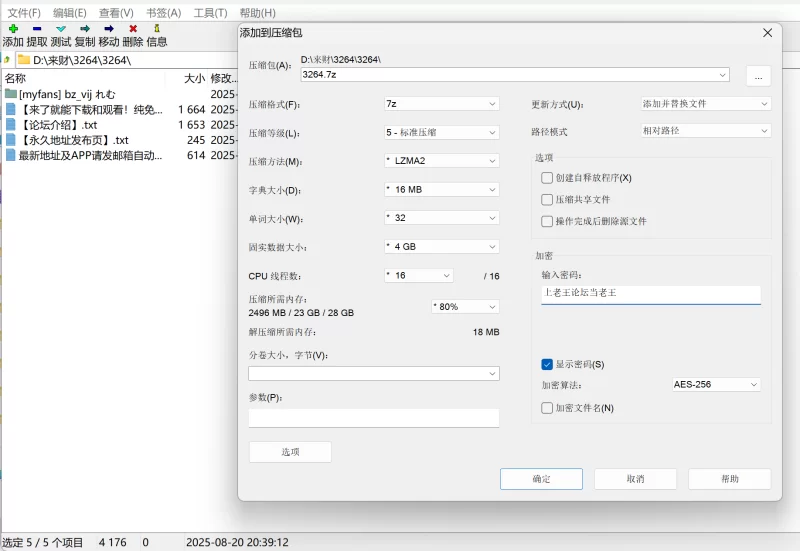Viewport: 800px width, 551px height.
Task: Click the 帮助 button in dialog
Action: (730, 479)
